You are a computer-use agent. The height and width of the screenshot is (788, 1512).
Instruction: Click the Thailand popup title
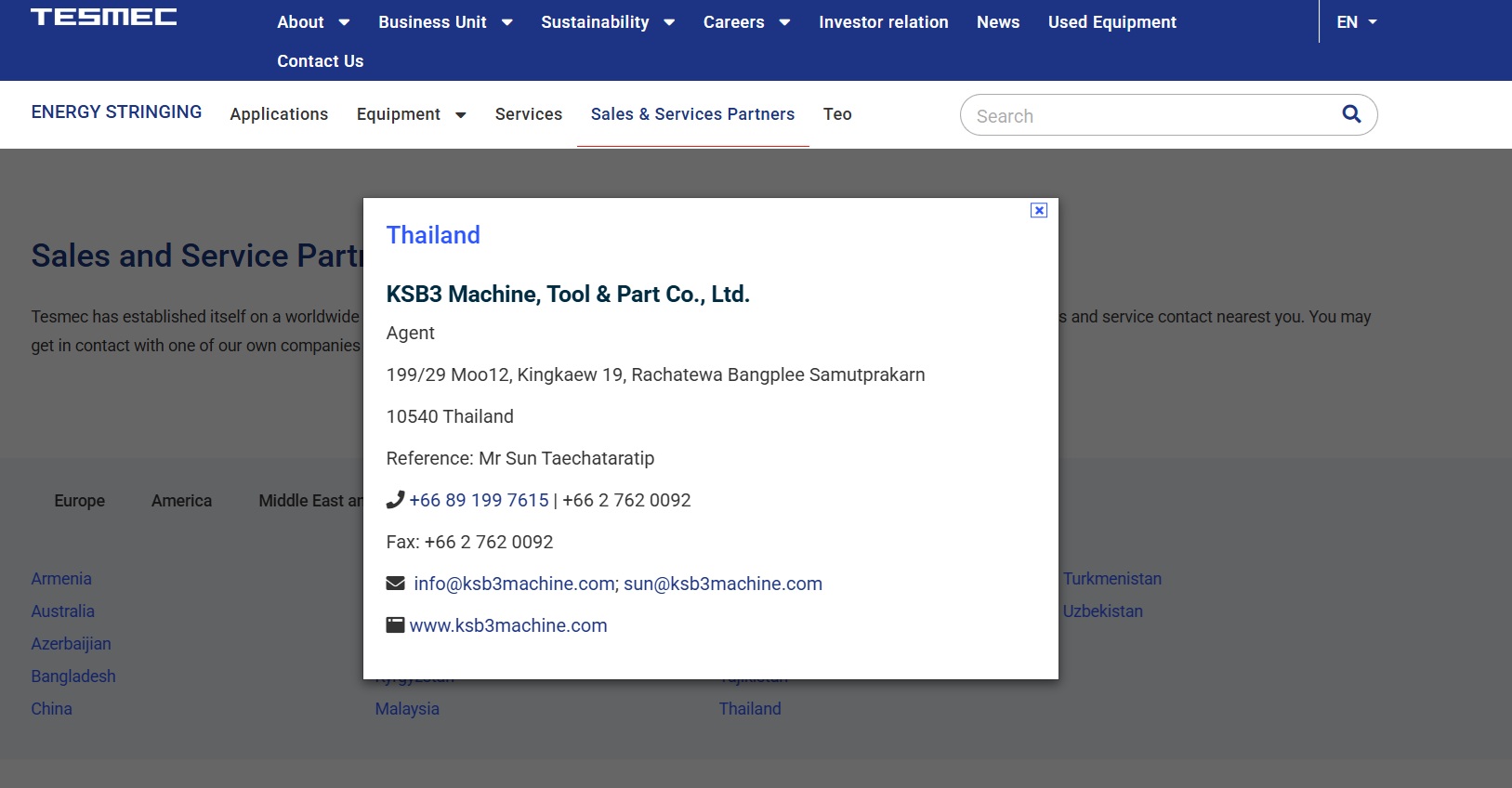433,235
